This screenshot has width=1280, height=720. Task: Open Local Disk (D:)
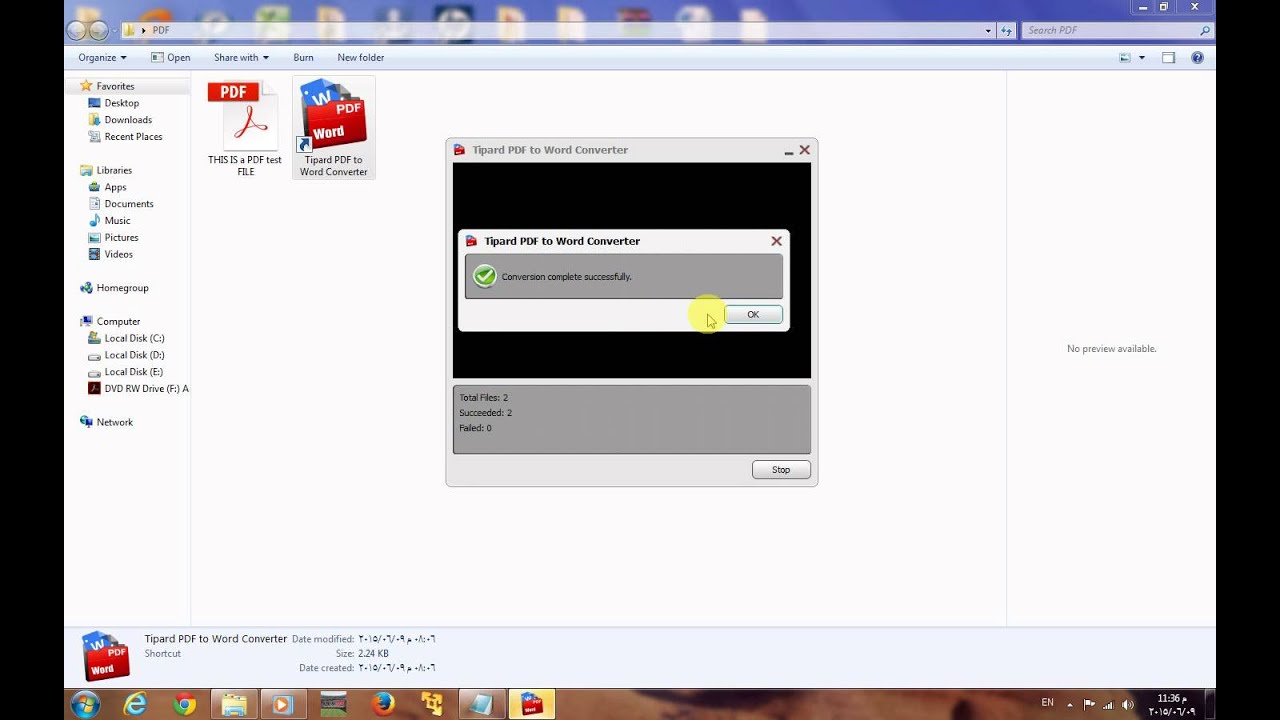tap(134, 355)
